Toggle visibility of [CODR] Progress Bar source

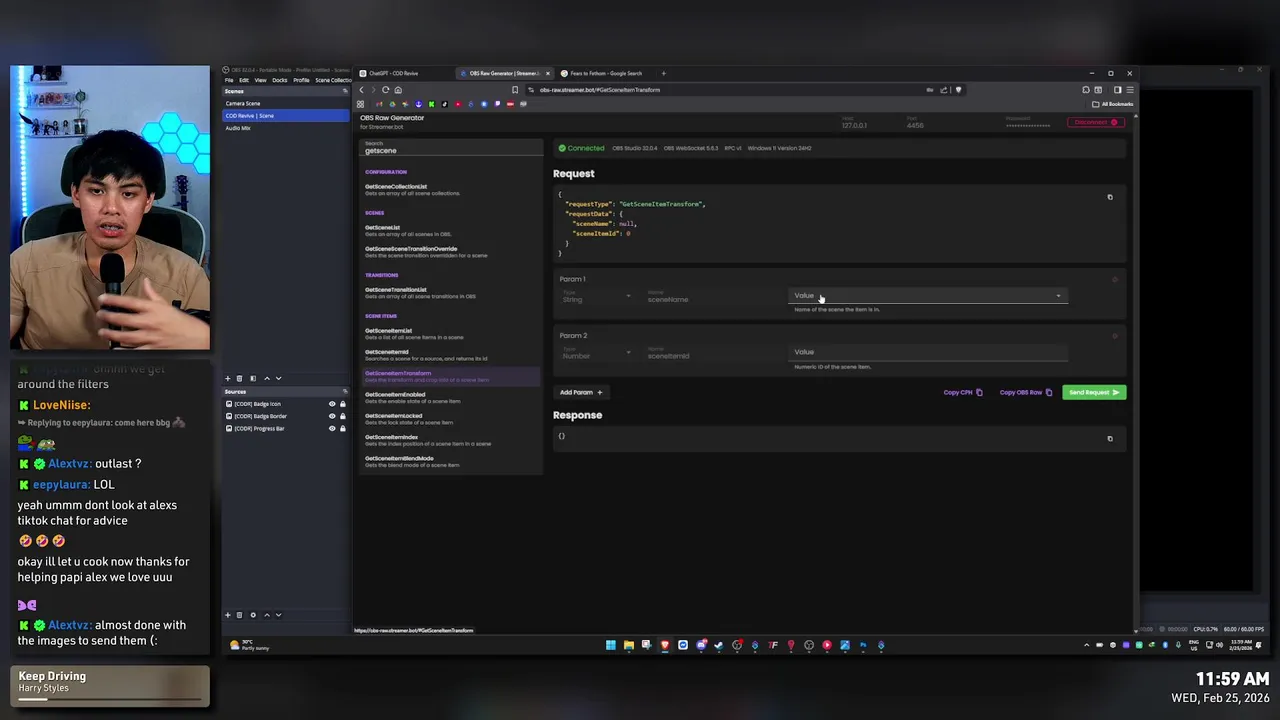(332, 428)
